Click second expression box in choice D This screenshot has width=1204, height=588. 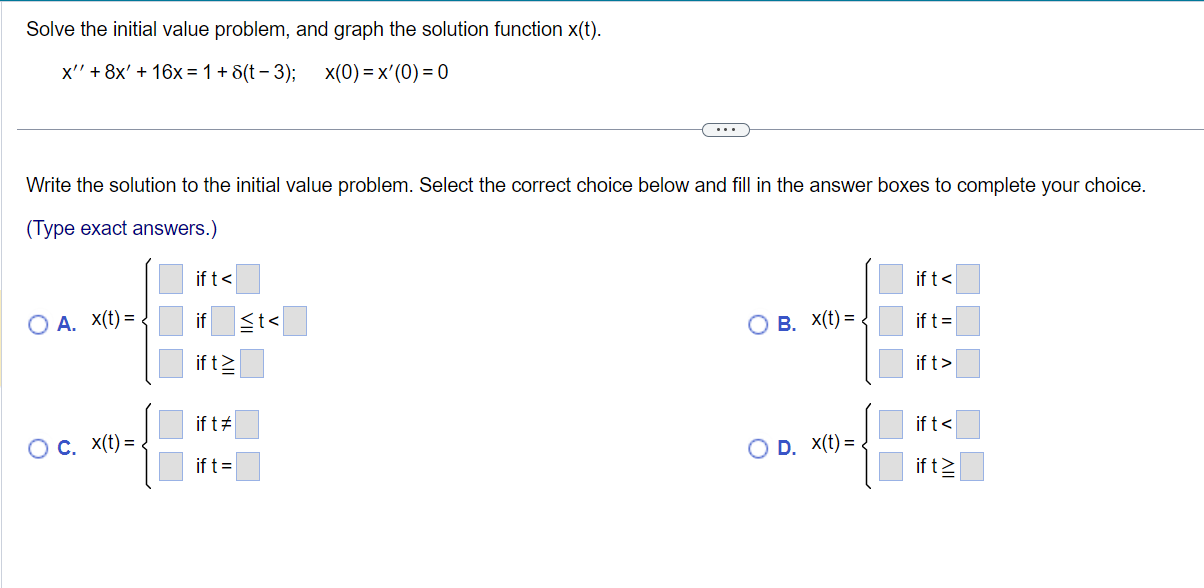click(x=891, y=466)
